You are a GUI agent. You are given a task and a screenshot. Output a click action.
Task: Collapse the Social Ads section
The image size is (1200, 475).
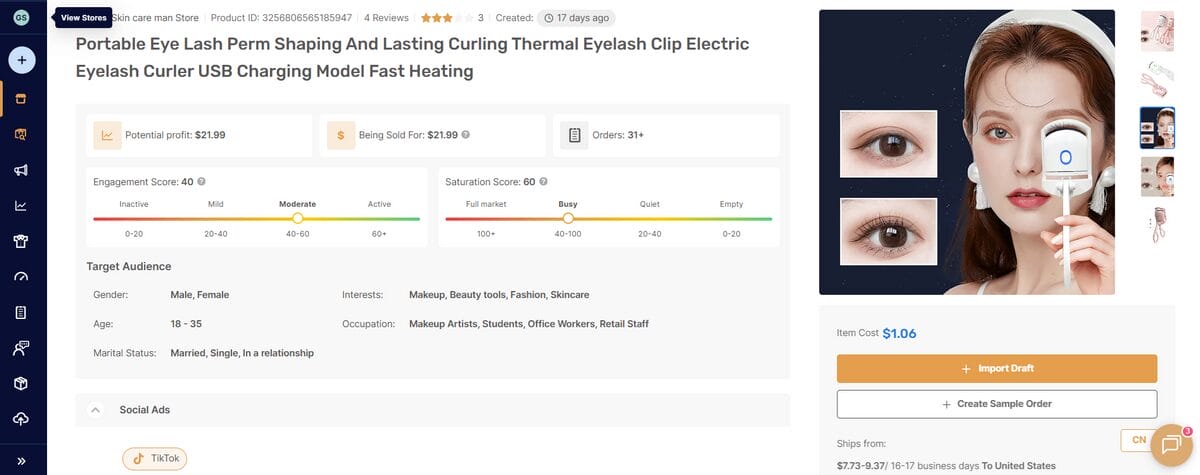click(x=96, y=409)
